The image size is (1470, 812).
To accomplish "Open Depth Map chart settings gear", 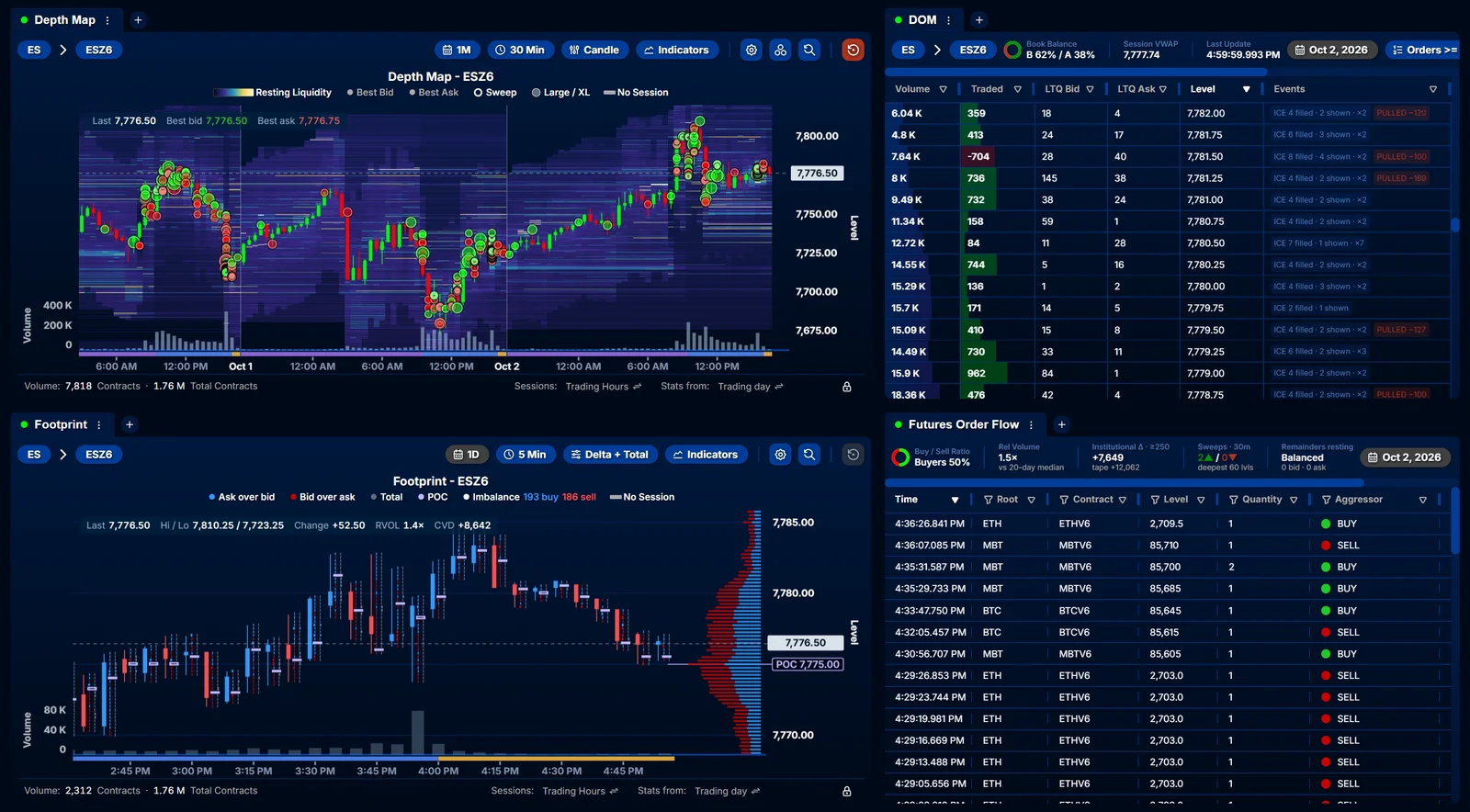I will (x=752, y=50).
